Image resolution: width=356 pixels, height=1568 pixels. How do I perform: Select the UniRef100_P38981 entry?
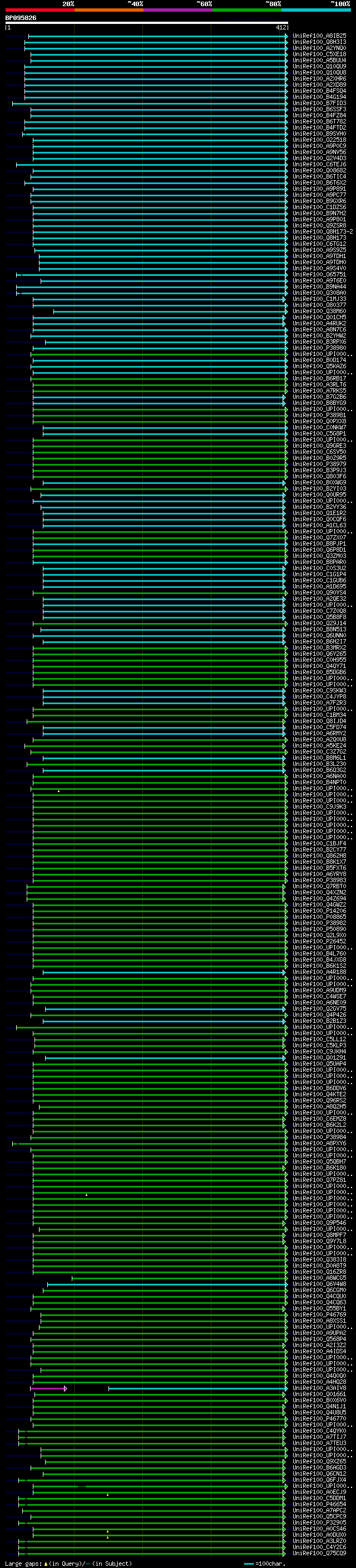(319, 415)
